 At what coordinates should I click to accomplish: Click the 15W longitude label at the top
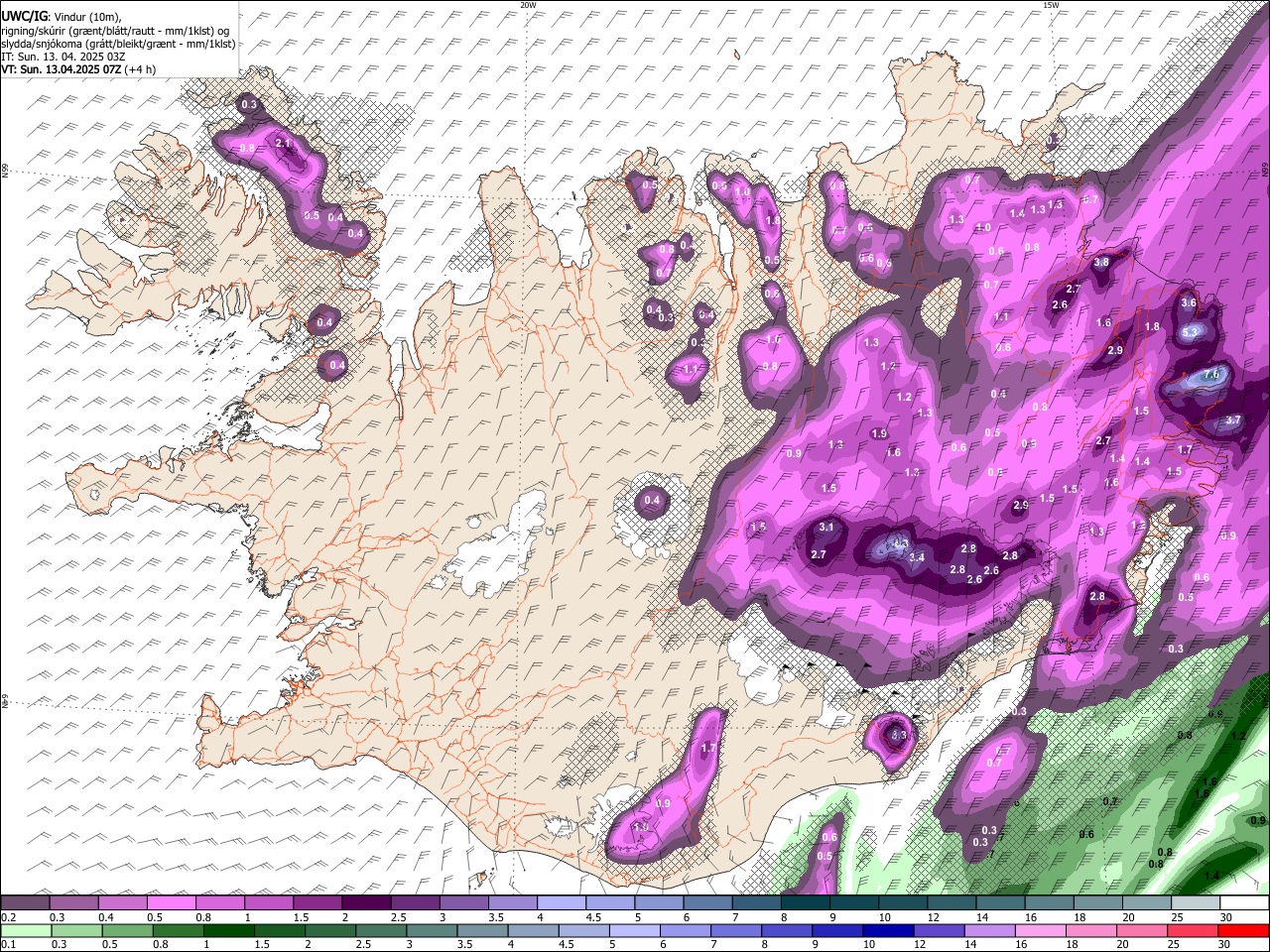pyautogui.click(x=1051, y=5)
